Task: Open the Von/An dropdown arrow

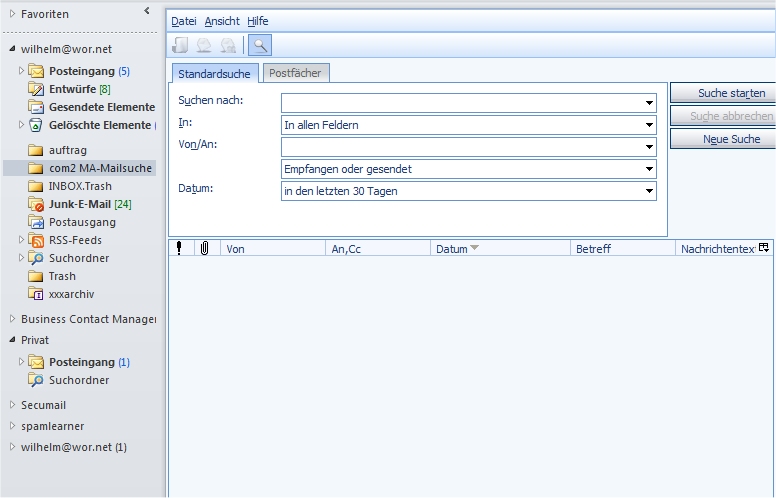Action: pos(649,147)
